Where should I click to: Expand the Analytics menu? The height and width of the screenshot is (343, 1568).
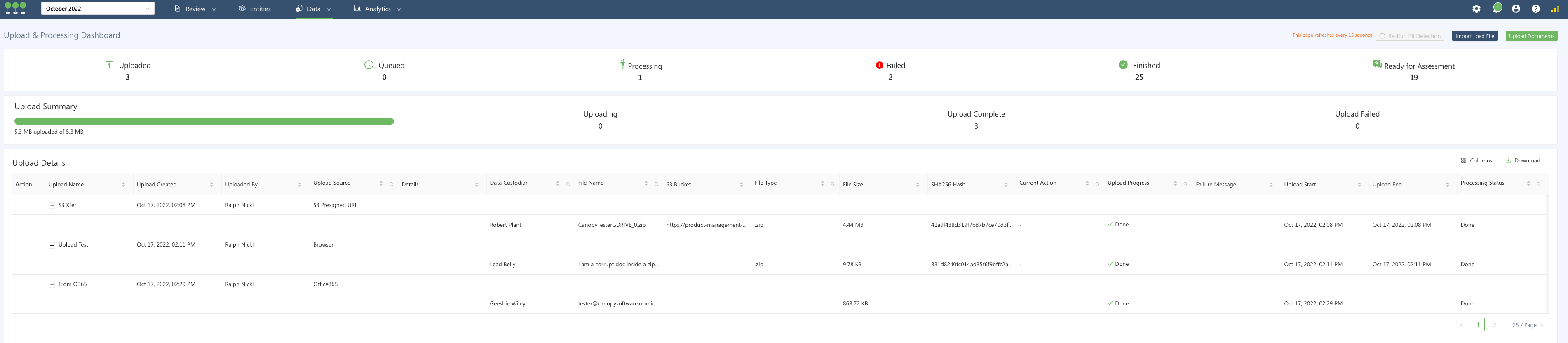tap(378, 9)
